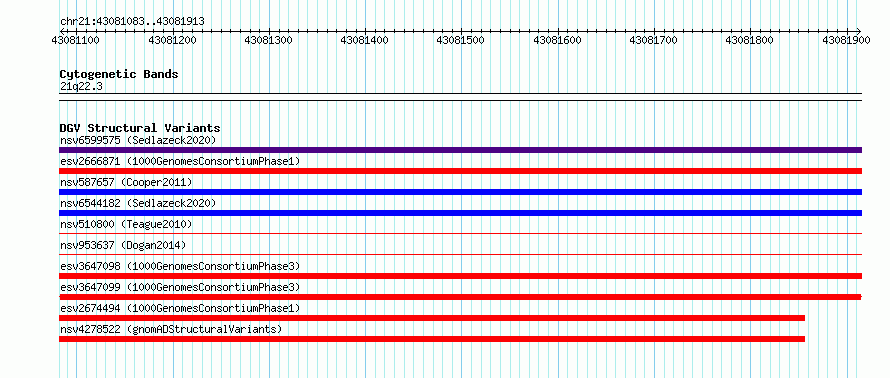This screenshot has height=378, width=890.
Task: Open esv2674494 (1000GenomesConsortiumPhase1) label
Action: (x=180, y=308)
